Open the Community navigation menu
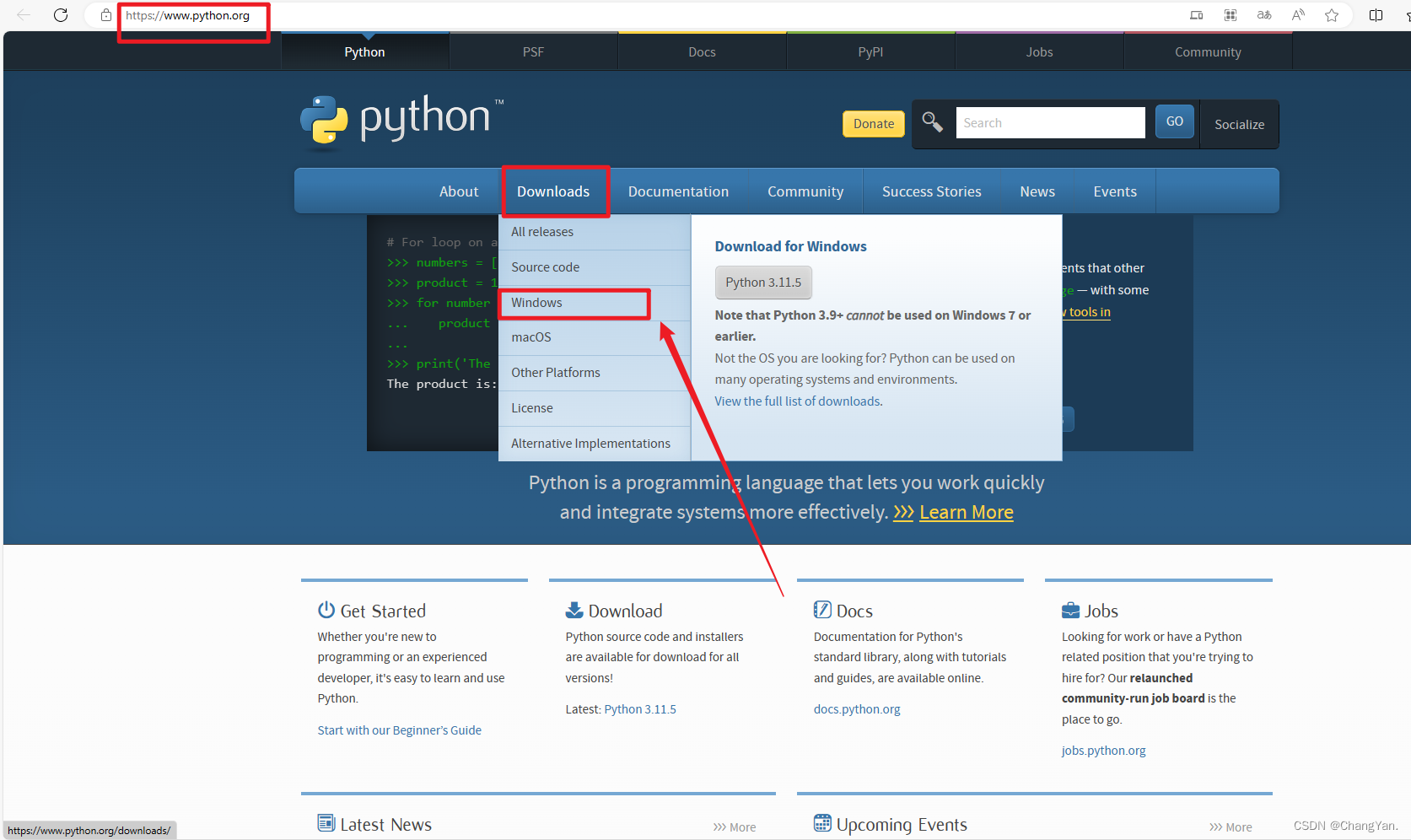The image size is (1411, 840). [x=805, y=191]
